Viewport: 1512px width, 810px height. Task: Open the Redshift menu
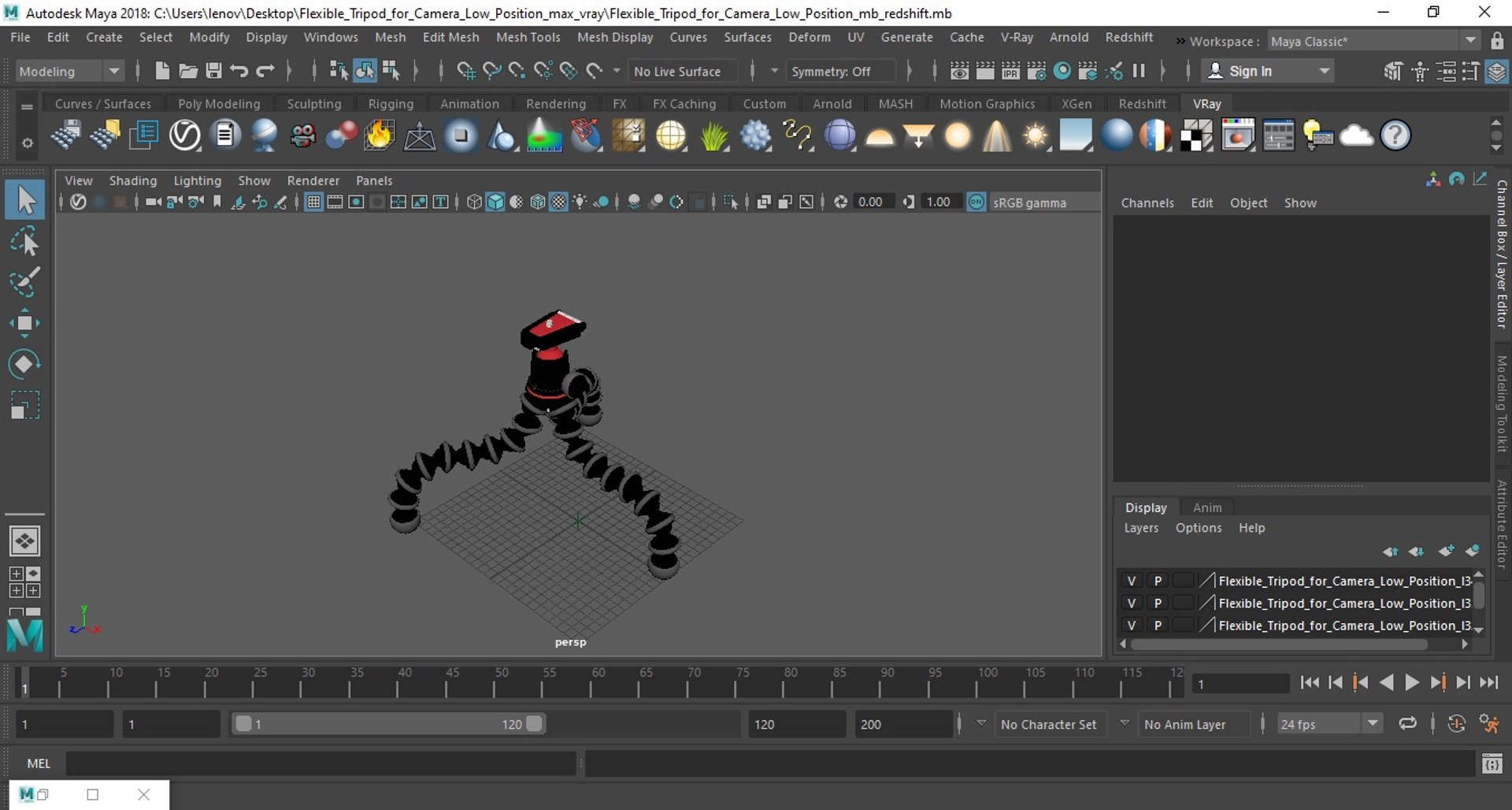pyautogui.click(x=1128, y=37)
